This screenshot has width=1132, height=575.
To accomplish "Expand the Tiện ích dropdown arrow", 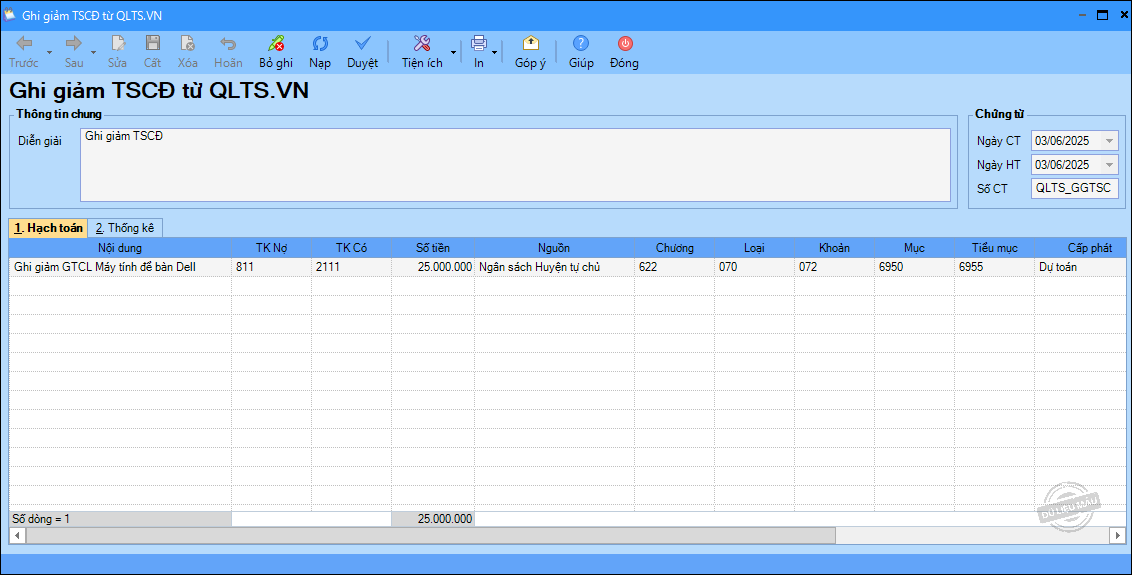I will click(453, 53).
